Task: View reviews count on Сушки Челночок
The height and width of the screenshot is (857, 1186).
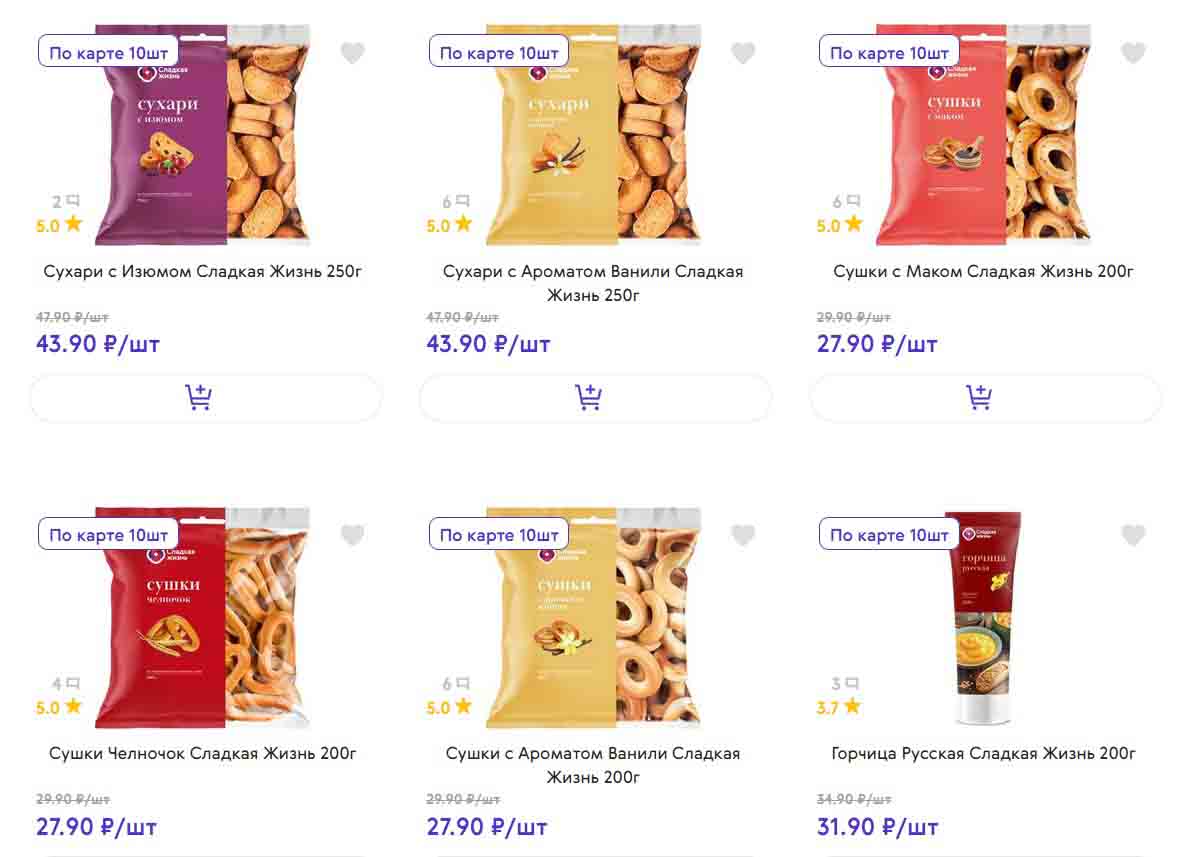Action: point(65,684)
